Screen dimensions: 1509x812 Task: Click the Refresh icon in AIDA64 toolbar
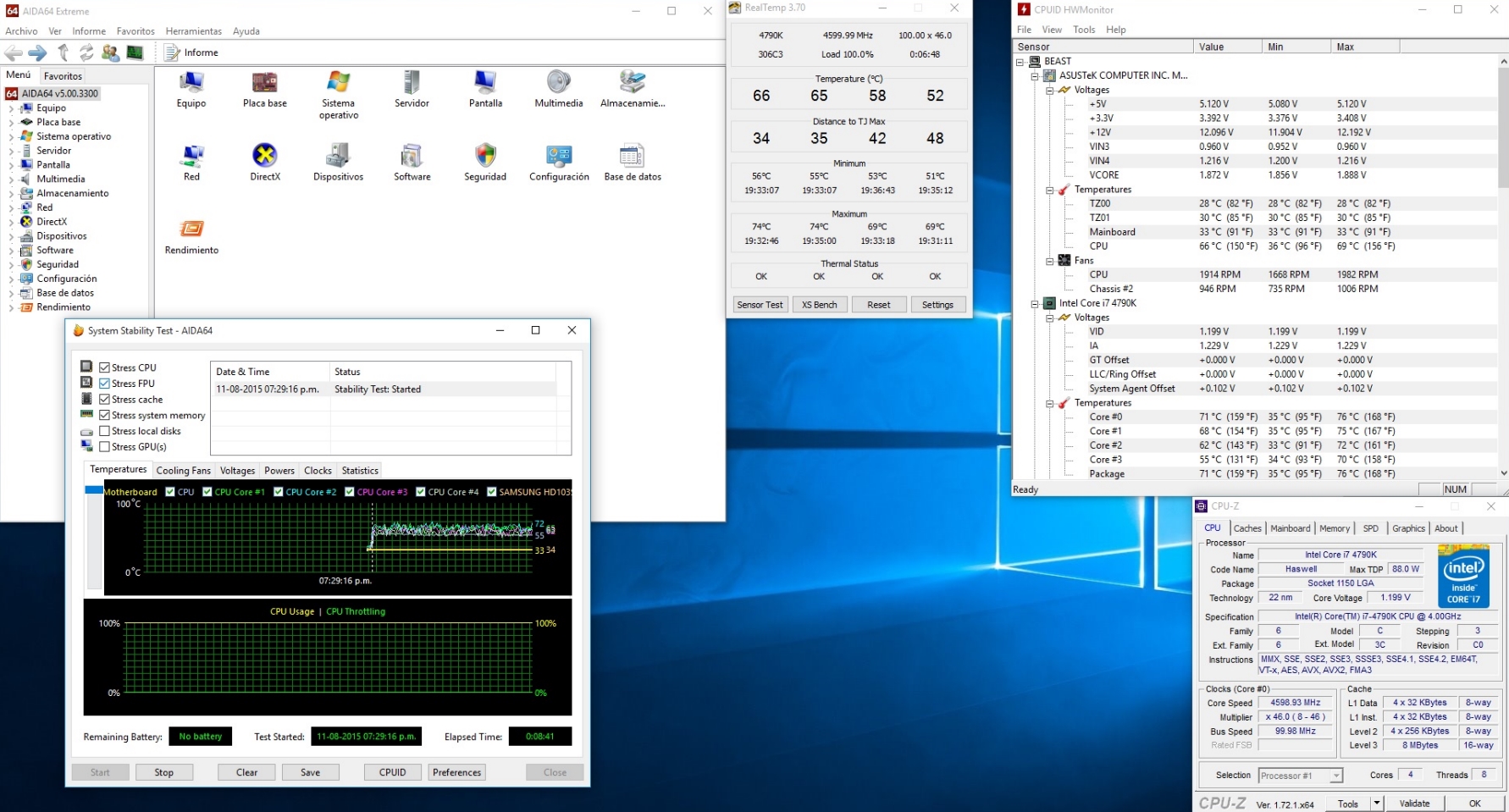pyautogui.click(x=86, y=52)
